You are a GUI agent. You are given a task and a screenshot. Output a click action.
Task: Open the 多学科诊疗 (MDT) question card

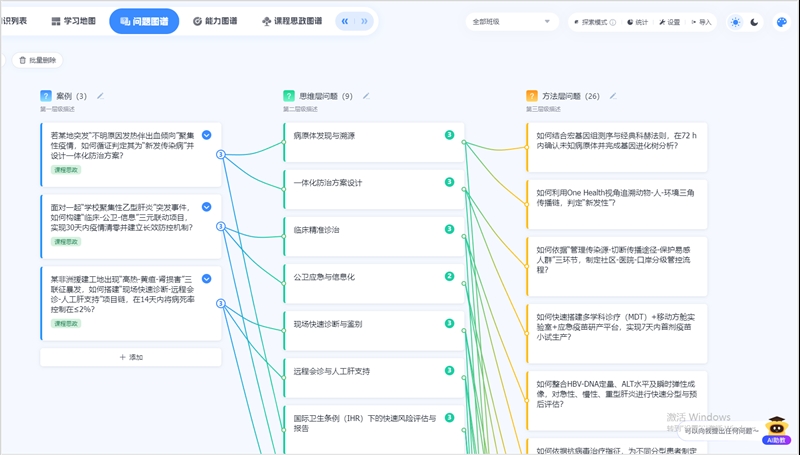(x=617, y=334)
